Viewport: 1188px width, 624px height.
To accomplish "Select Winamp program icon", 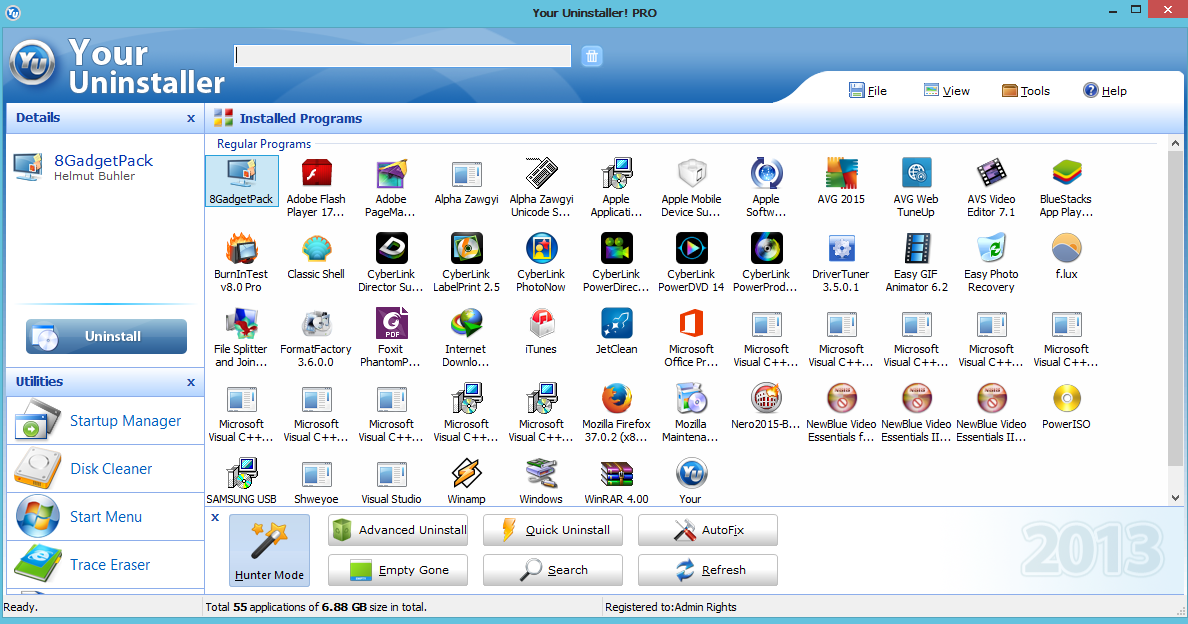I will click(x=466, y=474).
